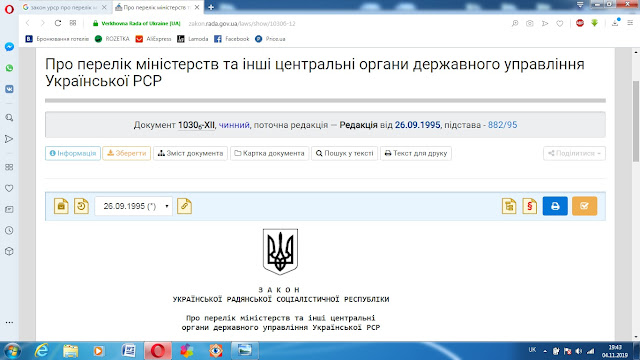Open Картка документа
The width and height of the screenshot is (640, 360).
click(269, 153)
